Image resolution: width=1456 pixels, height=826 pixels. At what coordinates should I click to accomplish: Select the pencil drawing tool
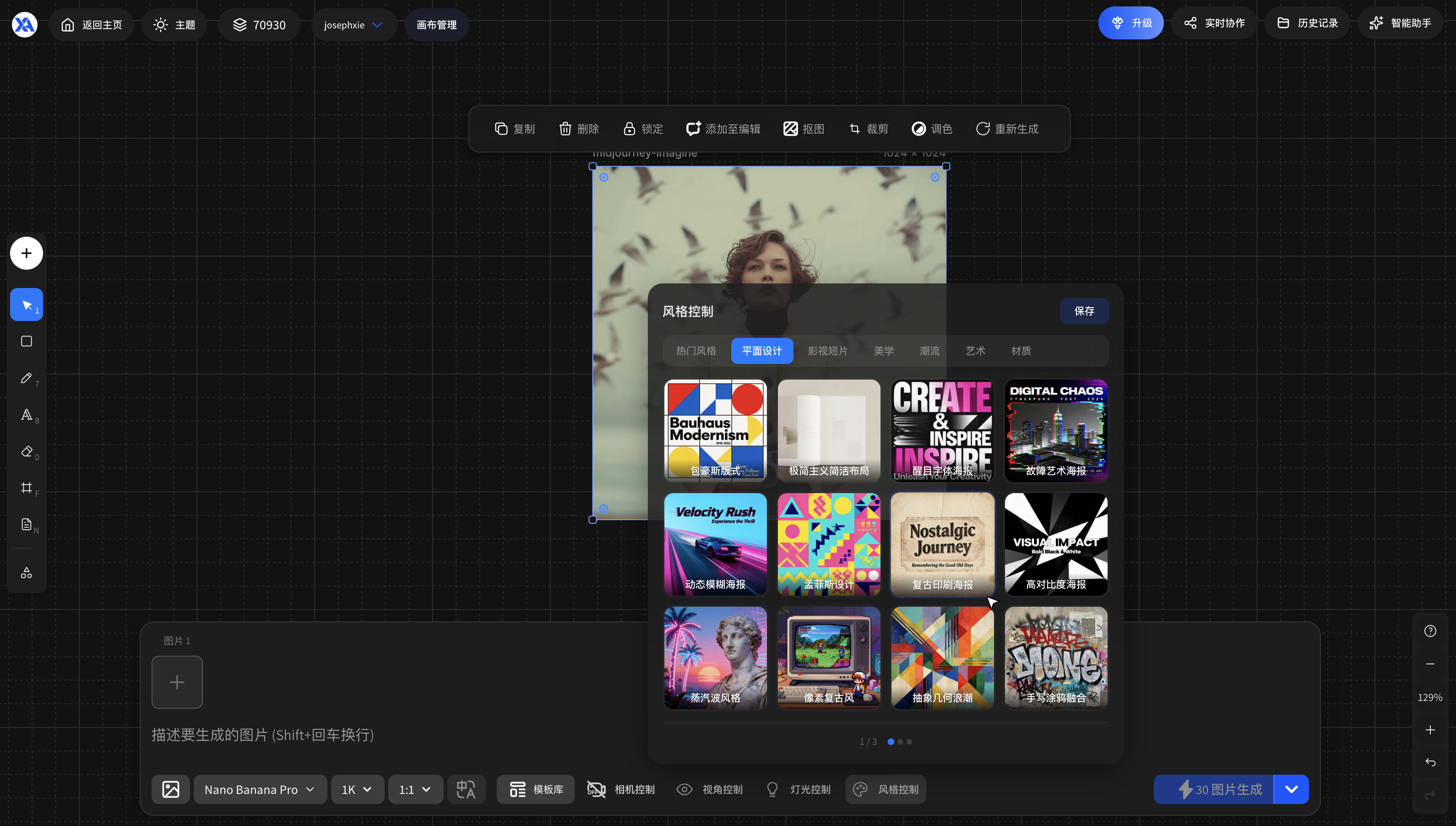click(26, 378)
